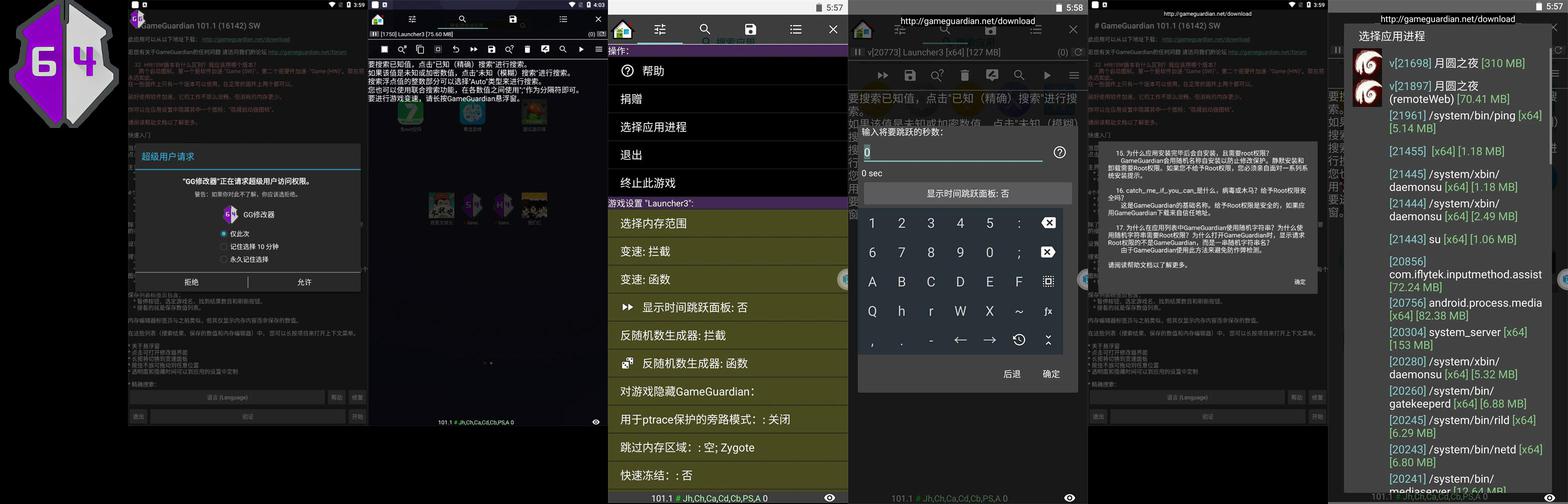This screenshot has width=1568, height=504.
Task: Tap 确定 (OK) in time jump dialog
Action: coord(1051,374)
